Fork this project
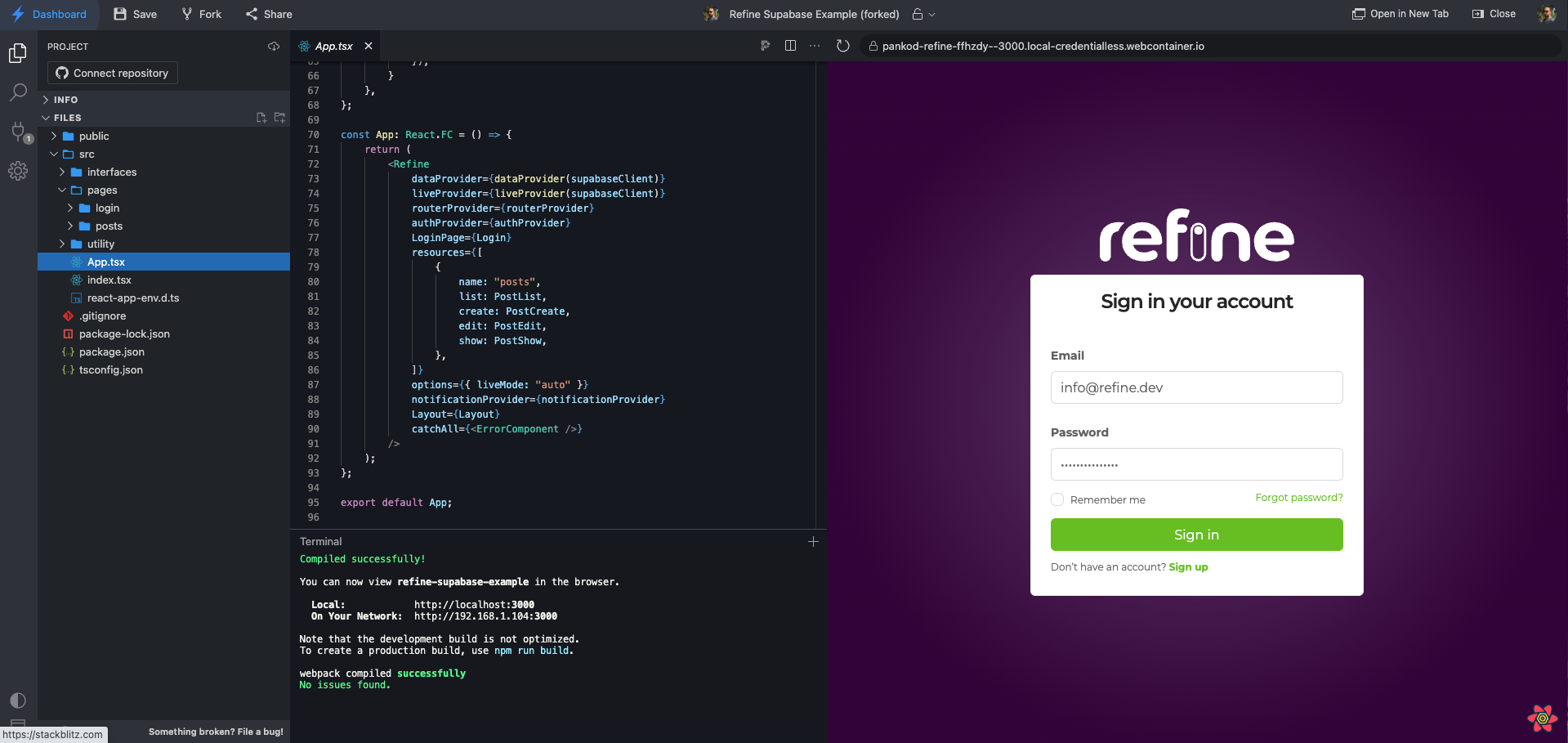 (202, 14)
